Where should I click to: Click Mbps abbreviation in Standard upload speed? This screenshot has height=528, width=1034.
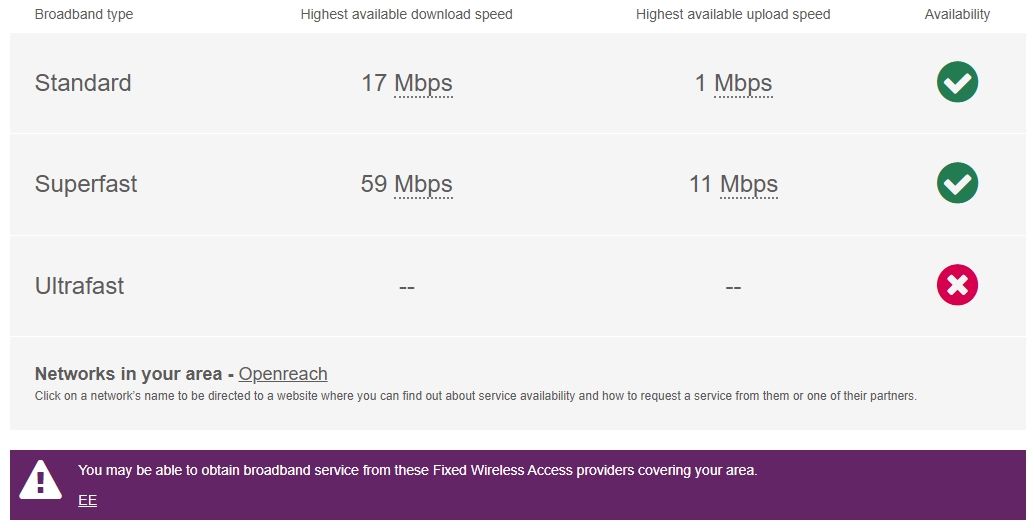click(x=743, y=84)
